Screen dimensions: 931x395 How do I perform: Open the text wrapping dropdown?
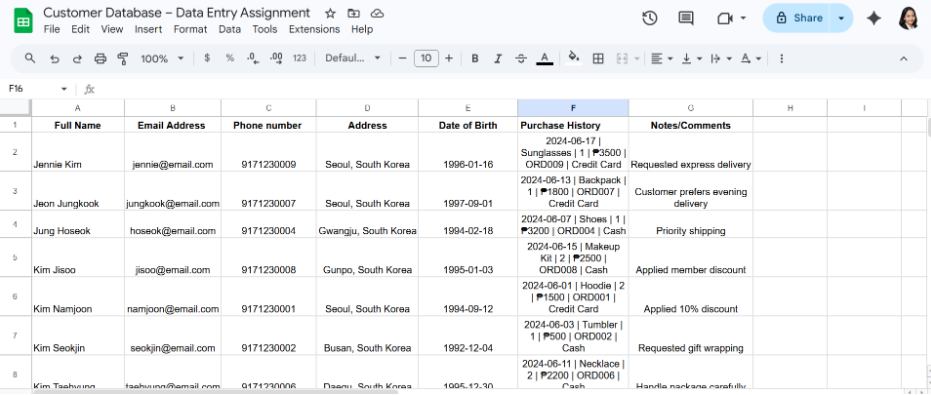721,58
